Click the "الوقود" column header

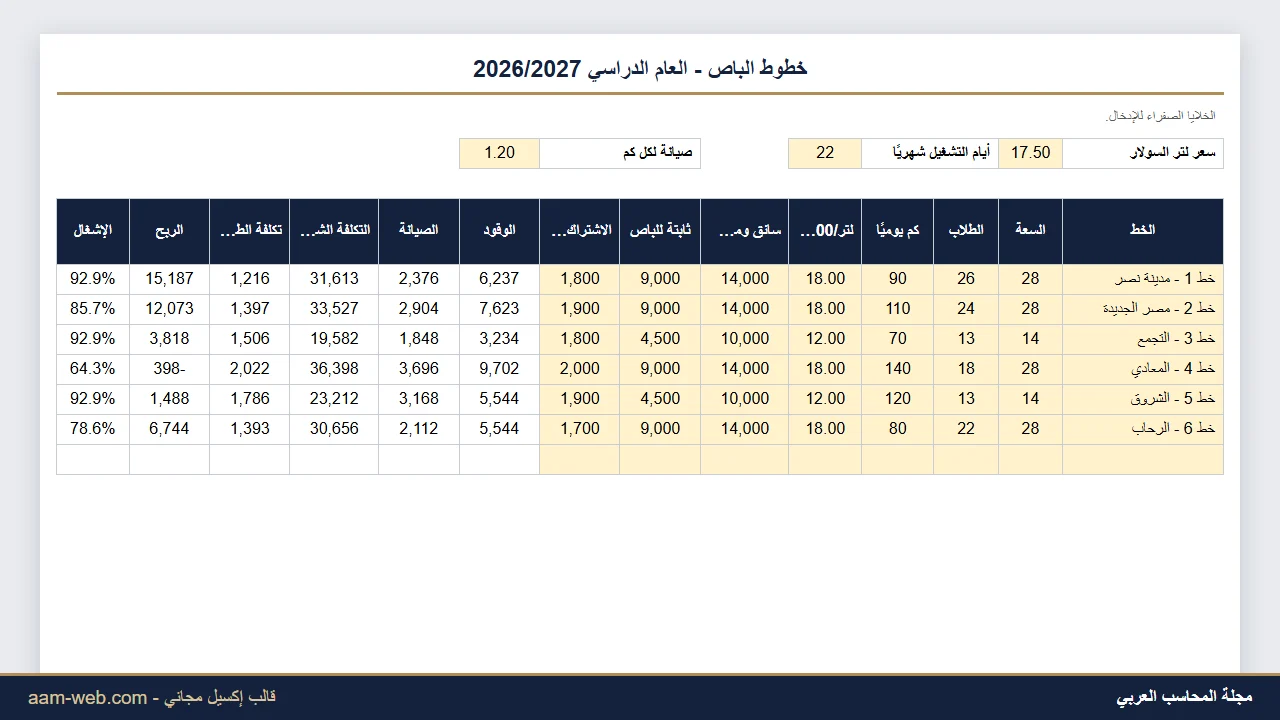[499, 230]
